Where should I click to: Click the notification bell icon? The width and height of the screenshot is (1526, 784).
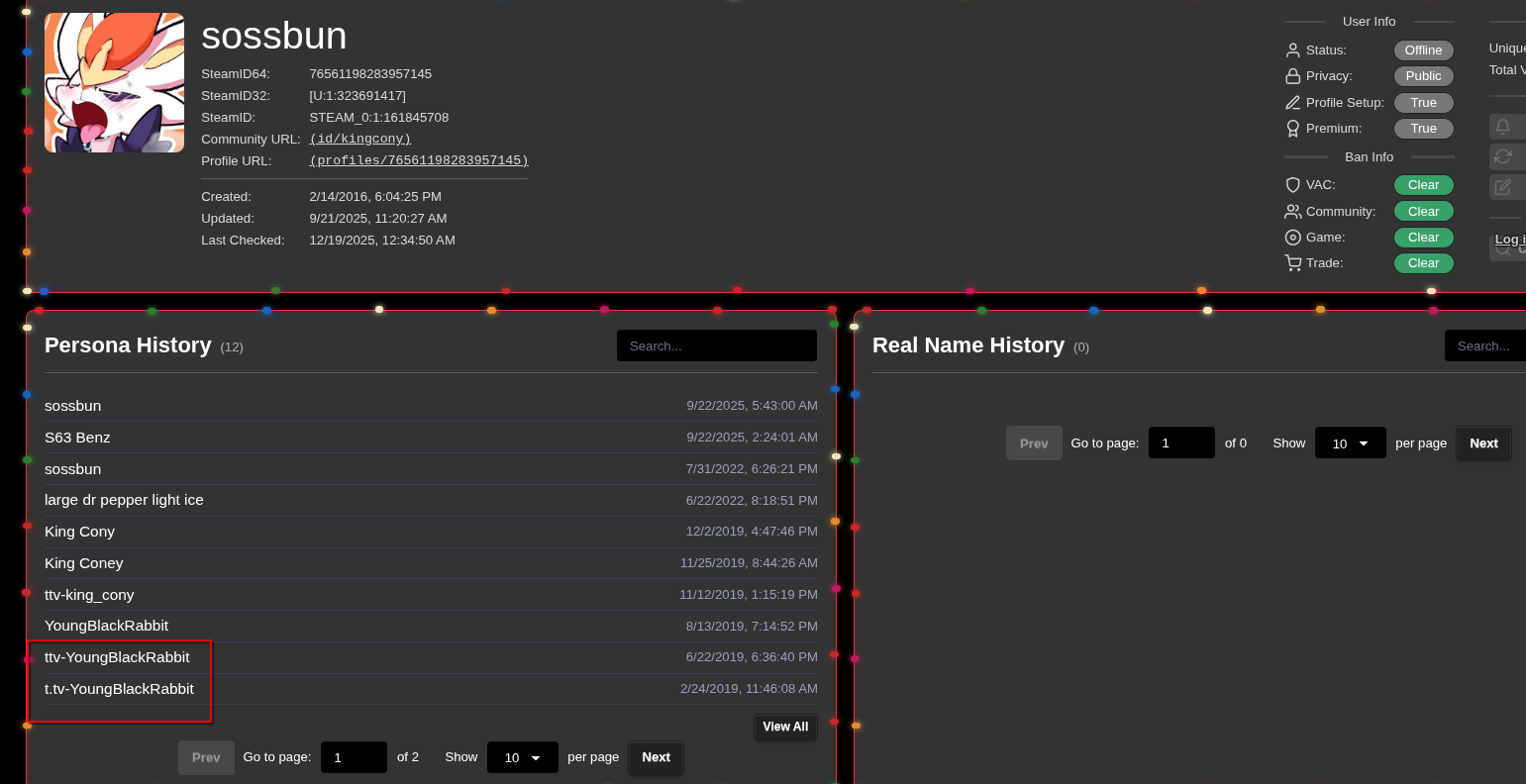click(1503, 127)
